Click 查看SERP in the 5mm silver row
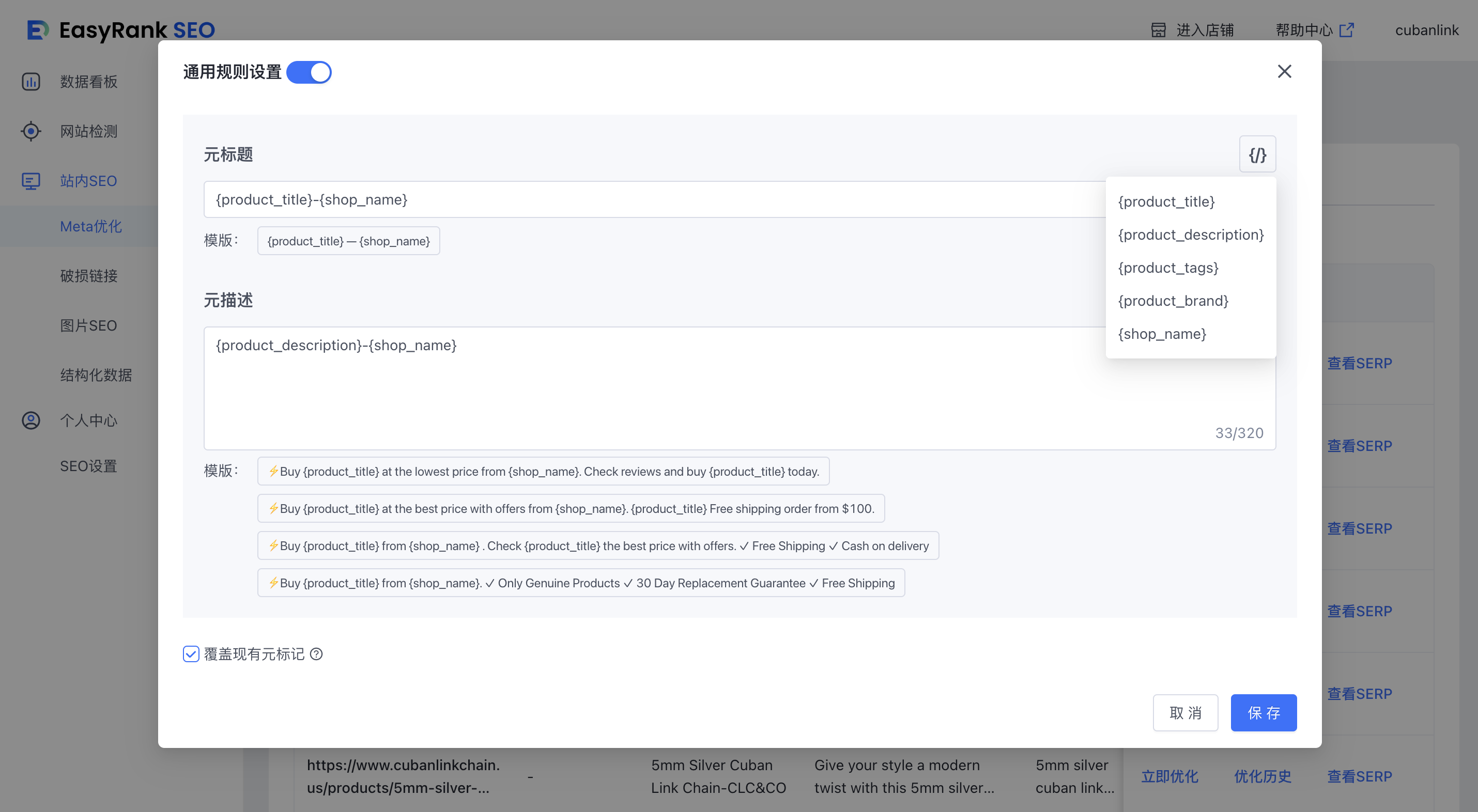 tap(1359, 776)
